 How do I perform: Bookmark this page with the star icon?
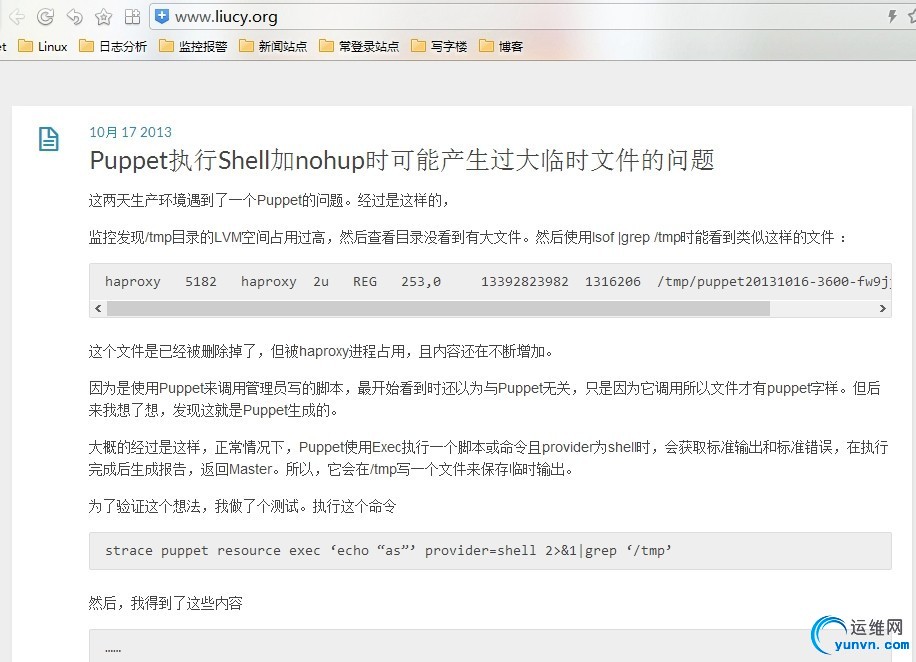coord(103,17)
